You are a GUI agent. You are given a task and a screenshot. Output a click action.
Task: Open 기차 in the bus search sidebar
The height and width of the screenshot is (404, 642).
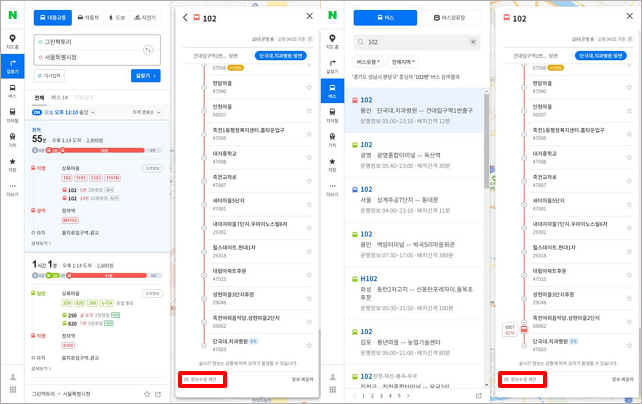(332, 140)
